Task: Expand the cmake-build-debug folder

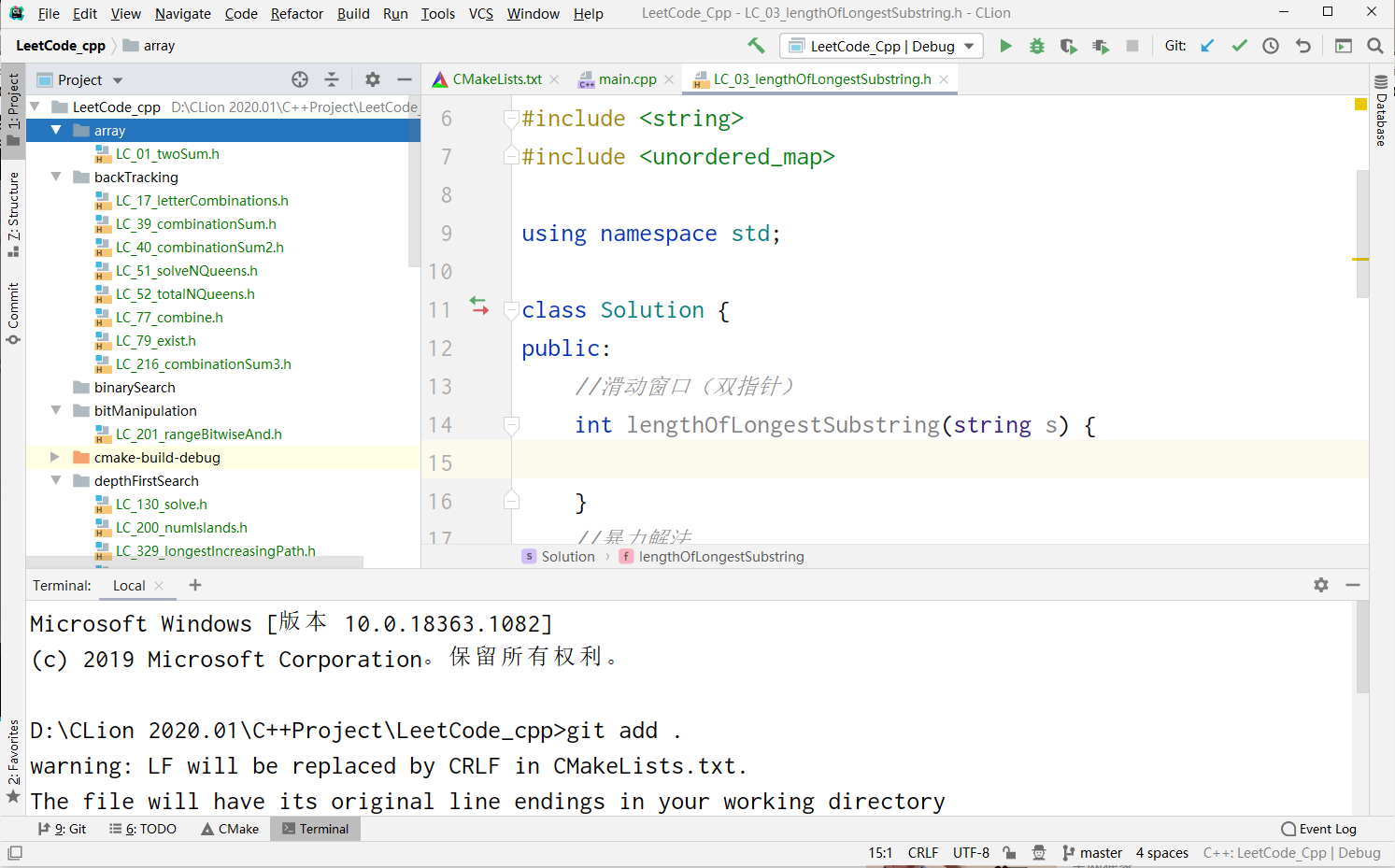Action: (x=55, y=457)
